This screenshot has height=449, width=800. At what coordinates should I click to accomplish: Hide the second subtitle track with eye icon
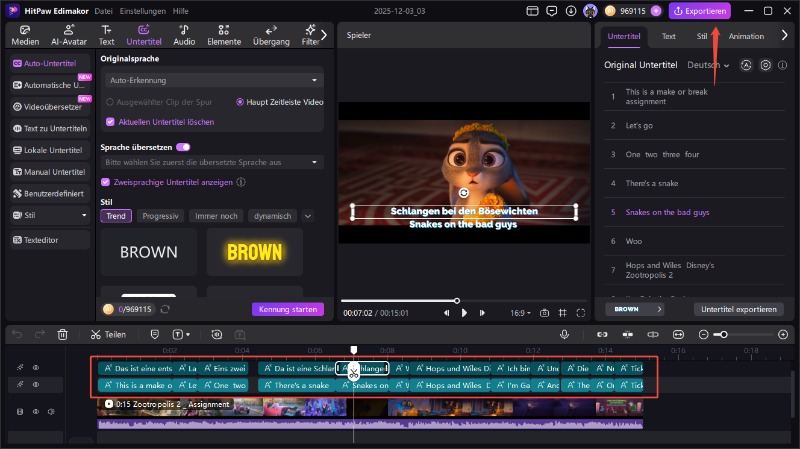pyautogui.click(x=36, y=385)
